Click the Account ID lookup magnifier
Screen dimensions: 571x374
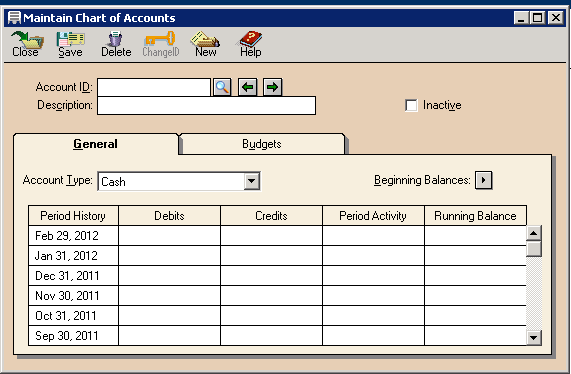click(x=222, y=87)
